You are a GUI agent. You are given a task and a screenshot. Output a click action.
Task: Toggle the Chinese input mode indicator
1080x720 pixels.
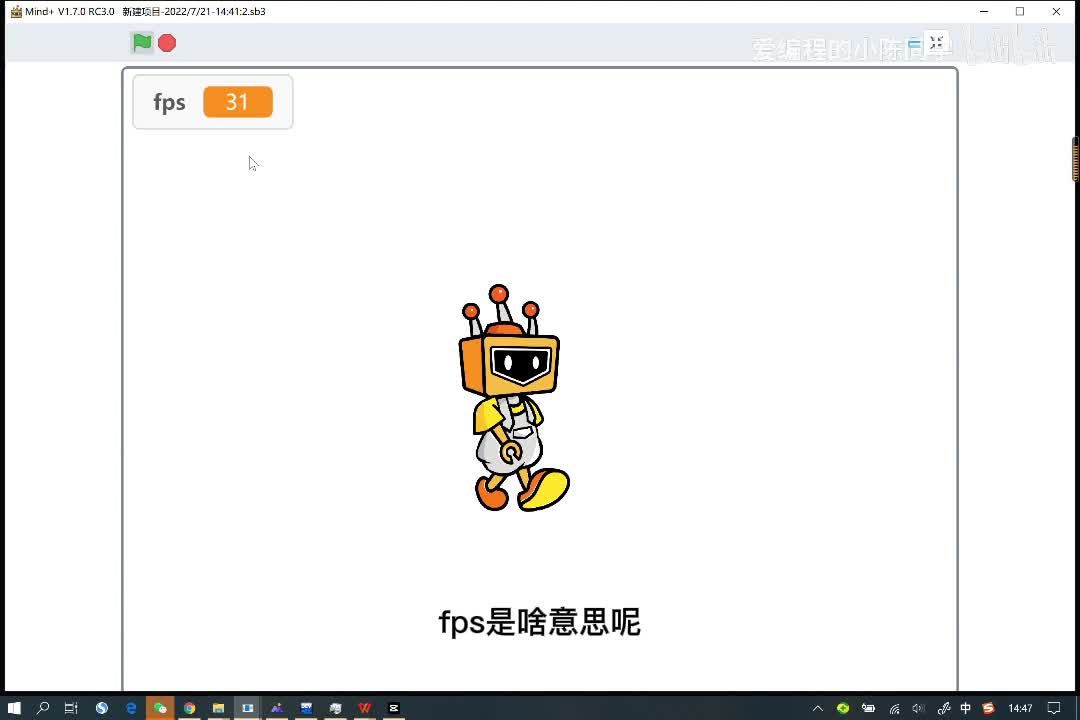[x=966, y=708]
